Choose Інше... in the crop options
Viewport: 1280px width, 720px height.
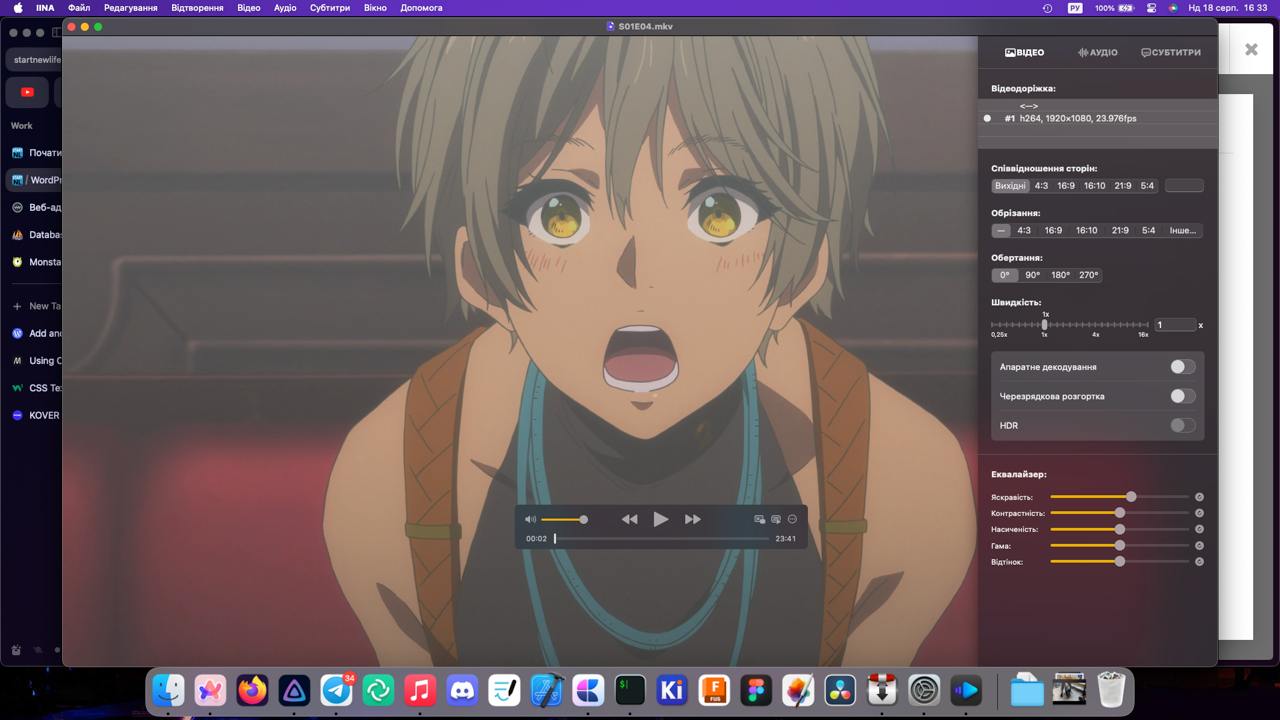point(1182,230)
